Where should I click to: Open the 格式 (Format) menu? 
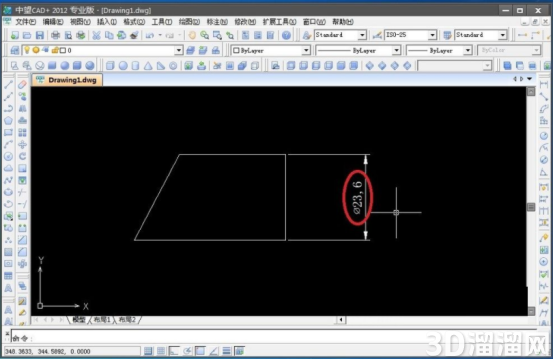pyautogui.click(x=134, y=22)
